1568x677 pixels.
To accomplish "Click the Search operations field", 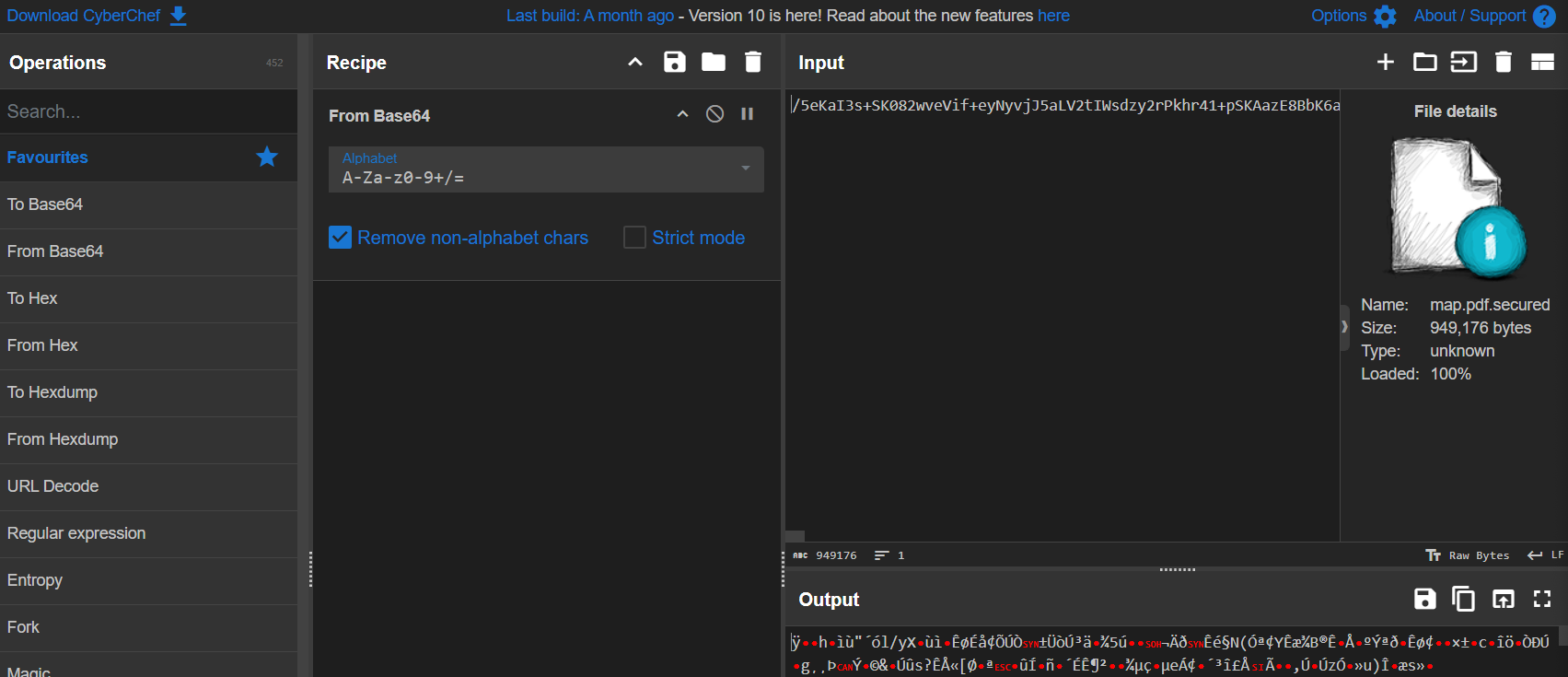I will 148,111.
